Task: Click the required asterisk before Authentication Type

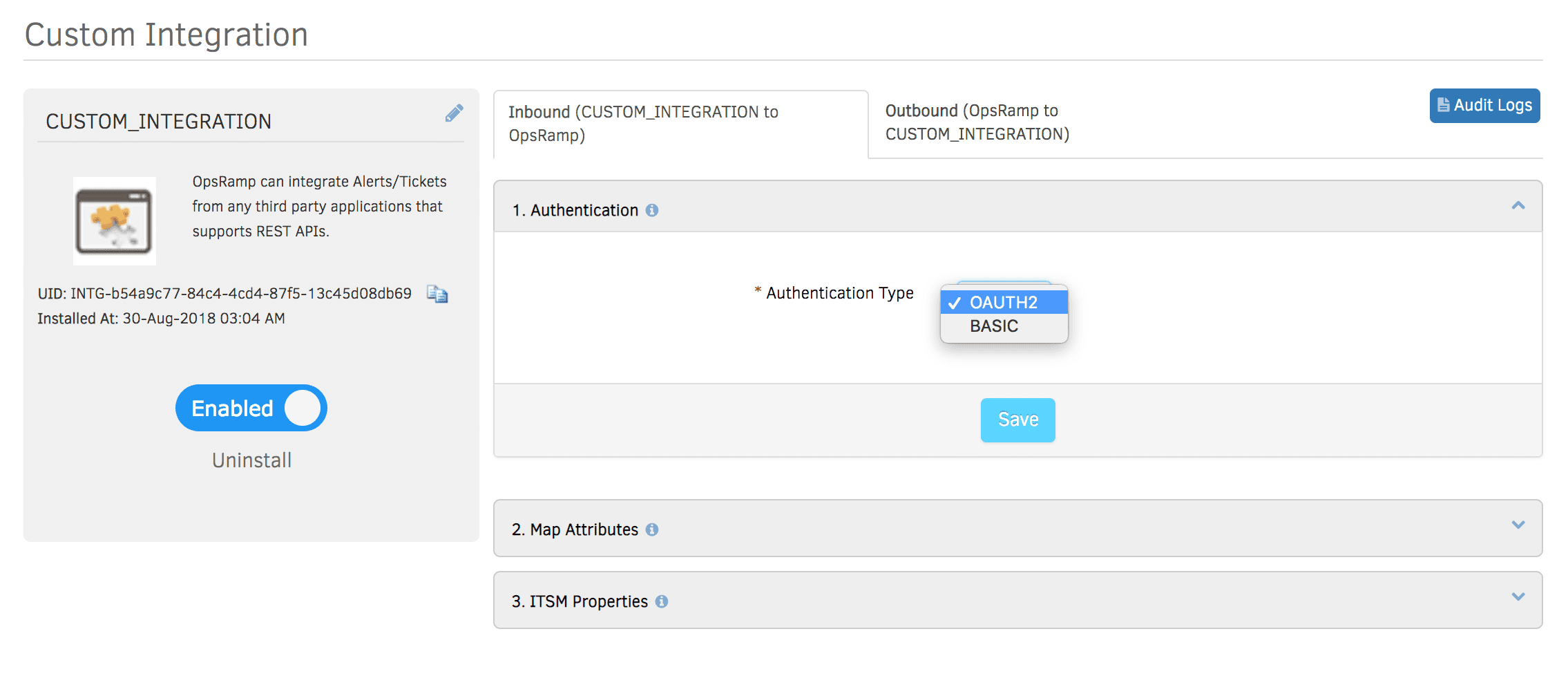Action: click(758, 290)
